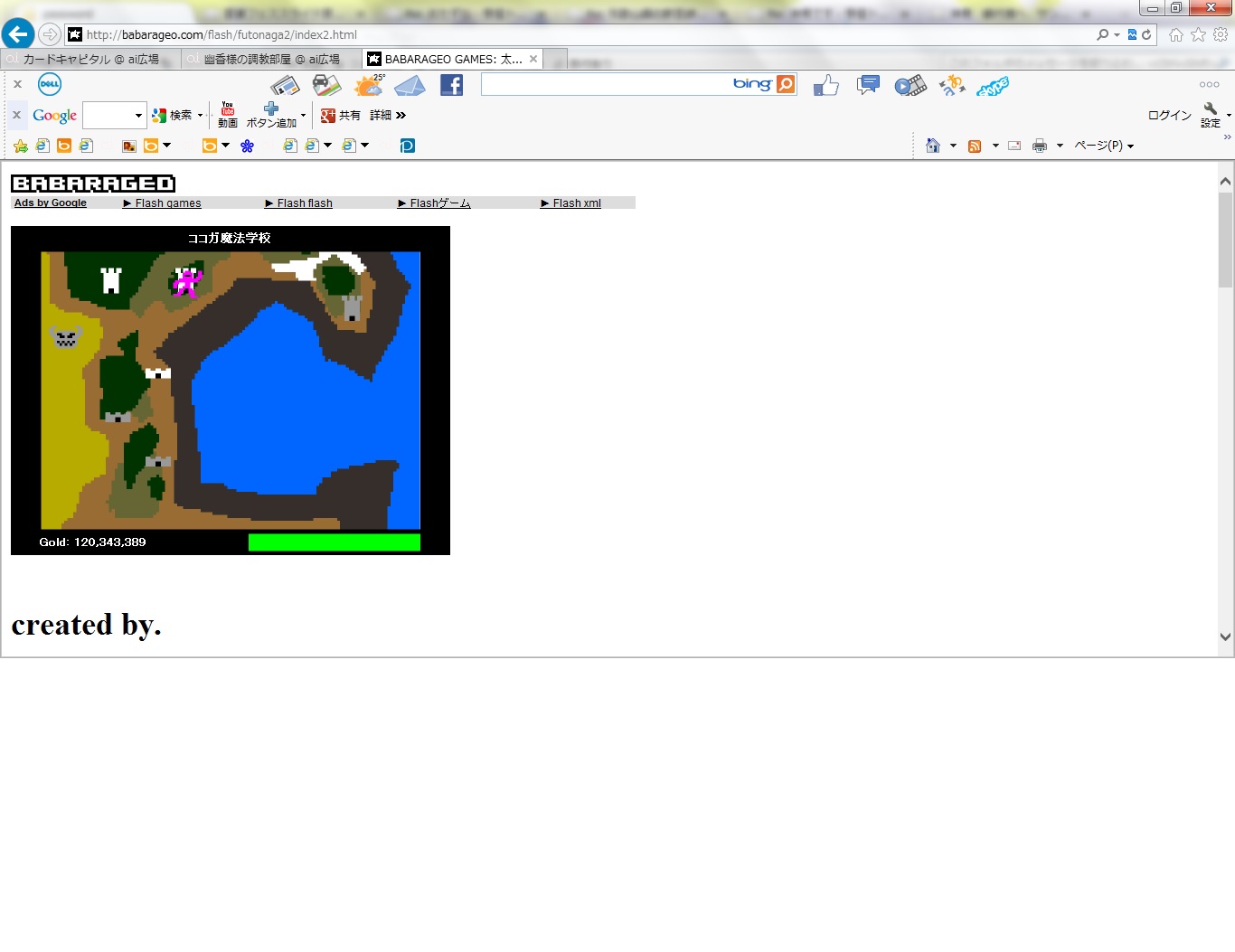Open the browser Tools gear icon
1235x952 pixels.
pos(1221,34)
